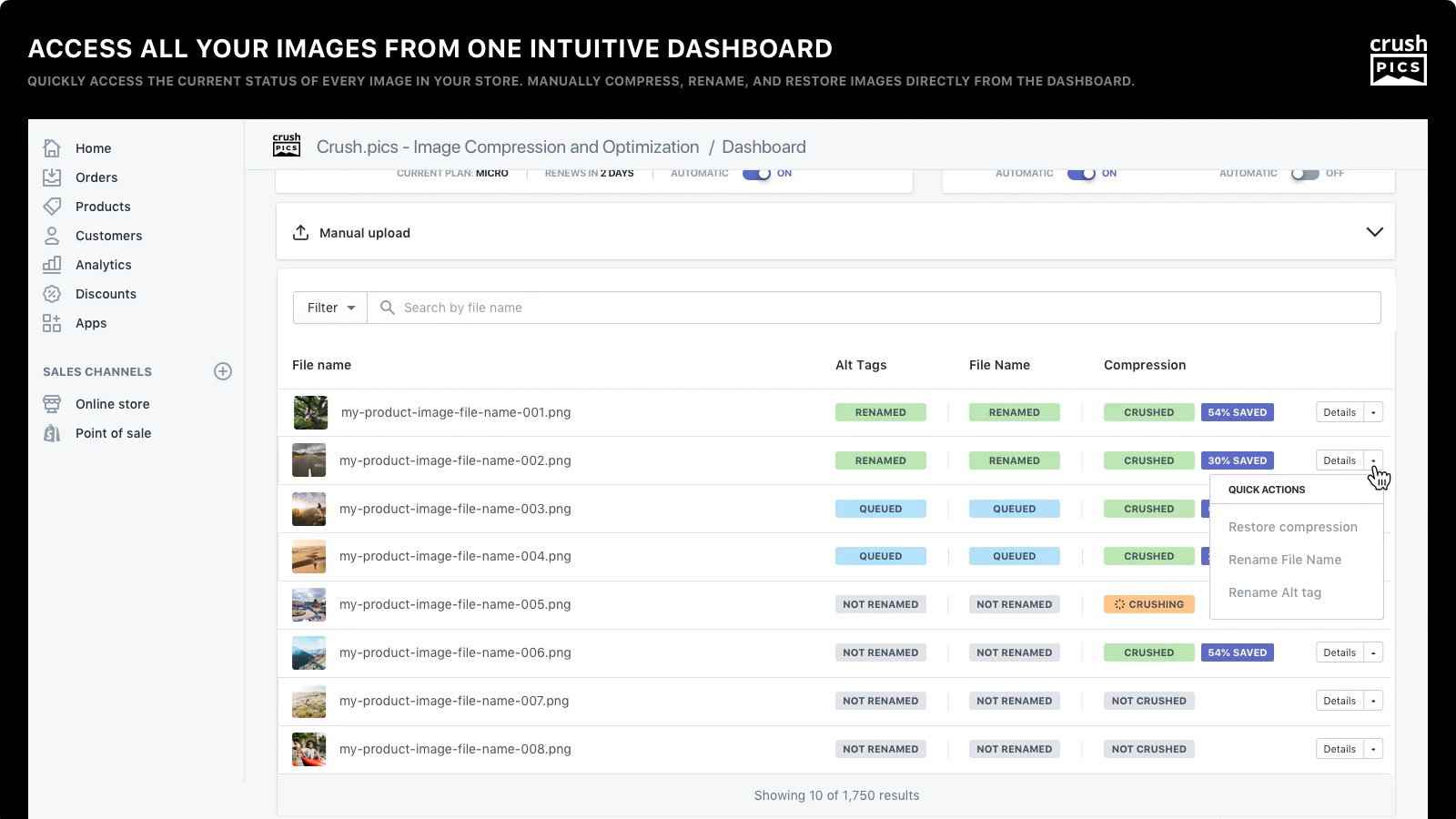Screen dimensions: 1456x819
Task: Click Details for file-name-008.png row
Action: [1339, 749]
